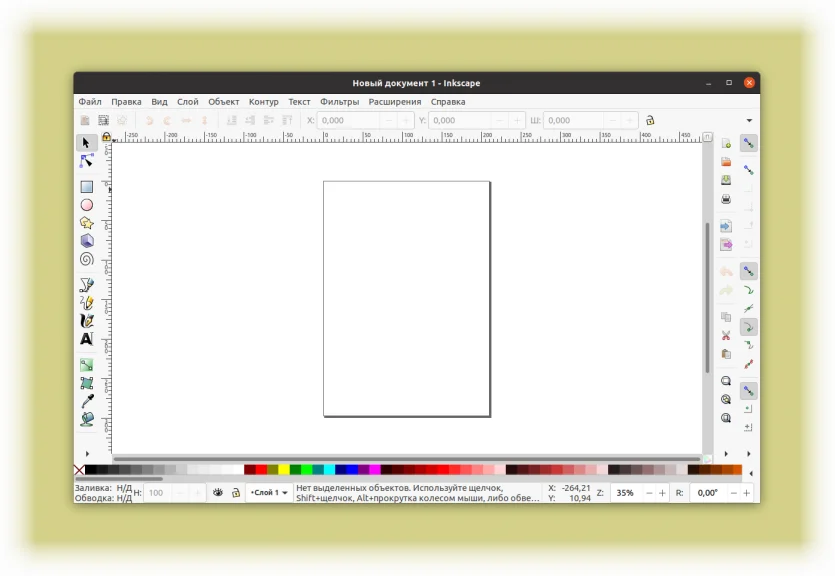Select the Dropper color picker tool

pyautogui.click(x=87, y=401)
